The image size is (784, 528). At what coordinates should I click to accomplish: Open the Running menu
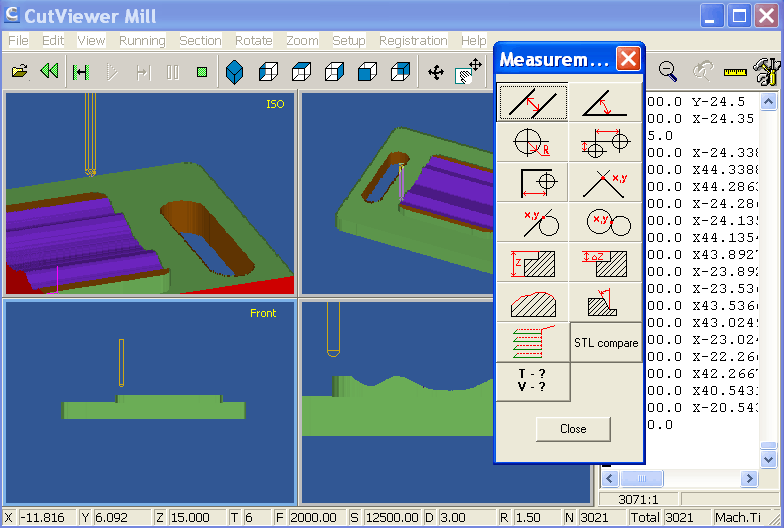pyautogui.click(x=142, y=41)
